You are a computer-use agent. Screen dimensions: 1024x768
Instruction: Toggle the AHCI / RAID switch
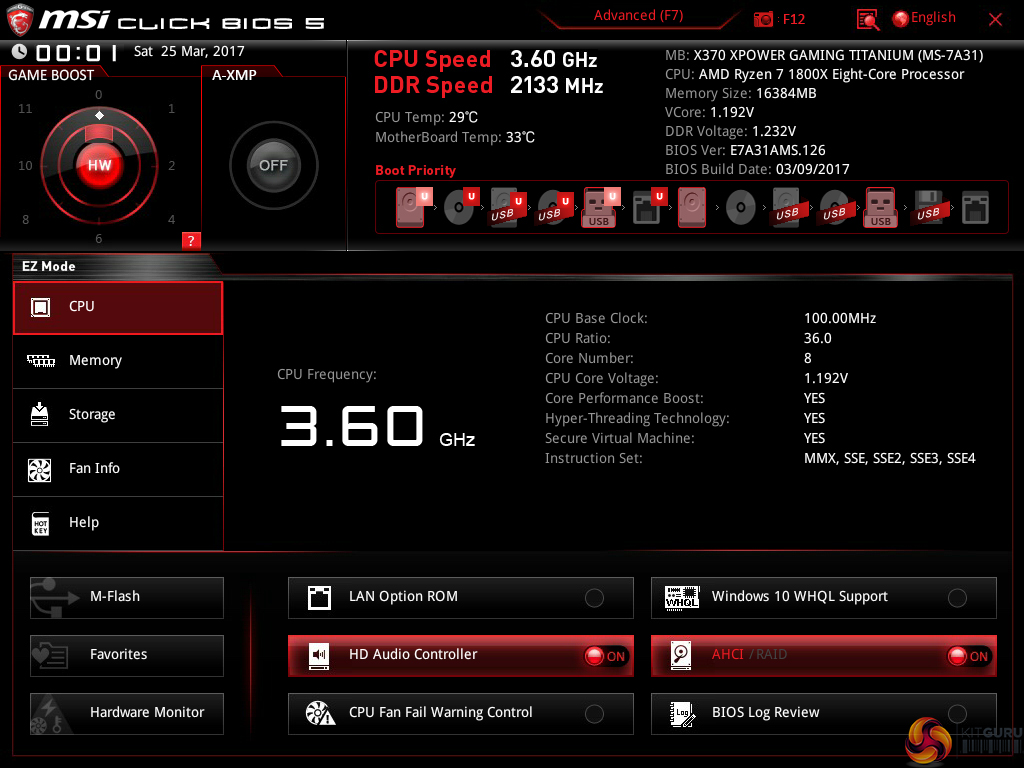[824, 656]
